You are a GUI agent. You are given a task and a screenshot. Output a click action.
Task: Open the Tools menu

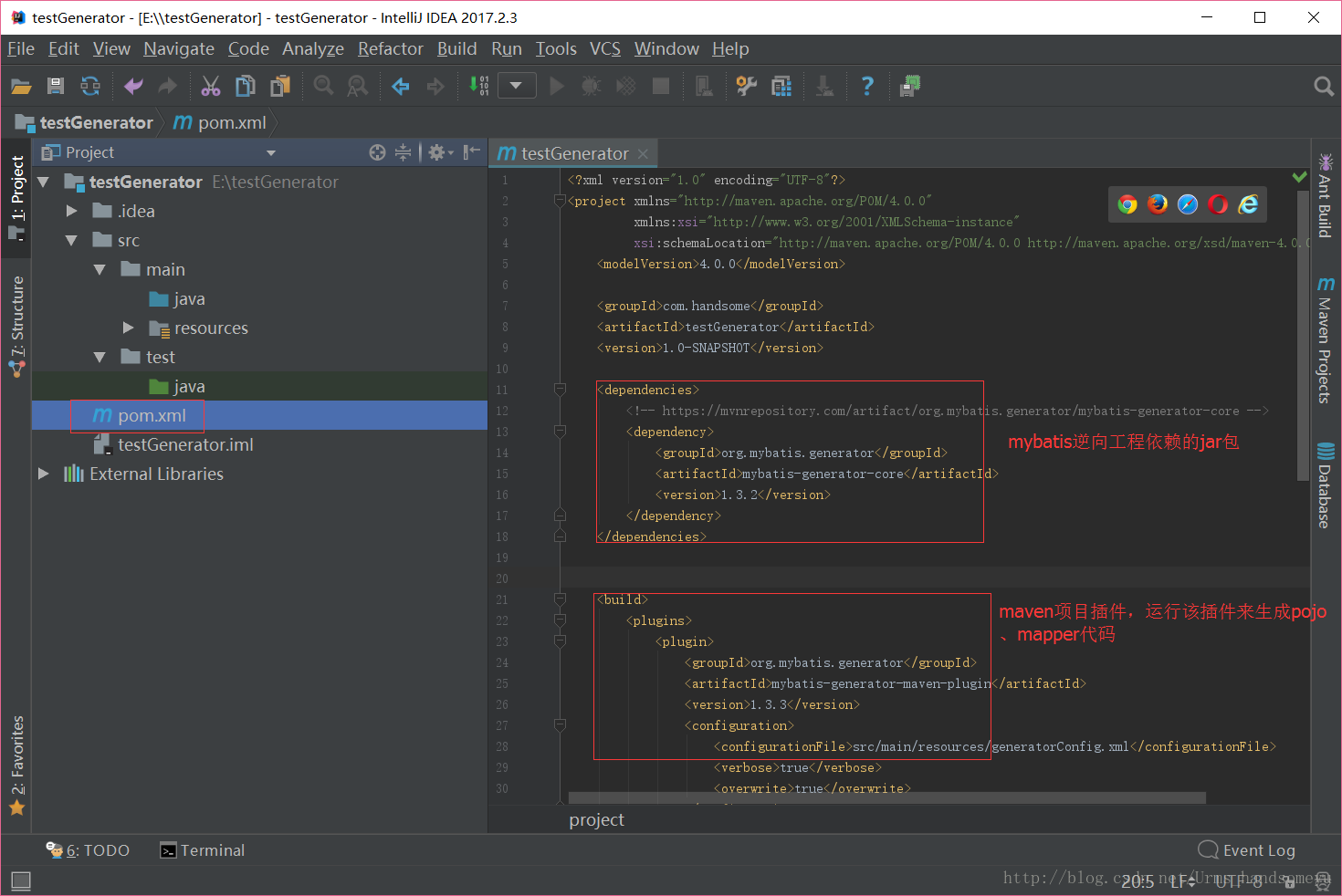(x=556, y=48)
